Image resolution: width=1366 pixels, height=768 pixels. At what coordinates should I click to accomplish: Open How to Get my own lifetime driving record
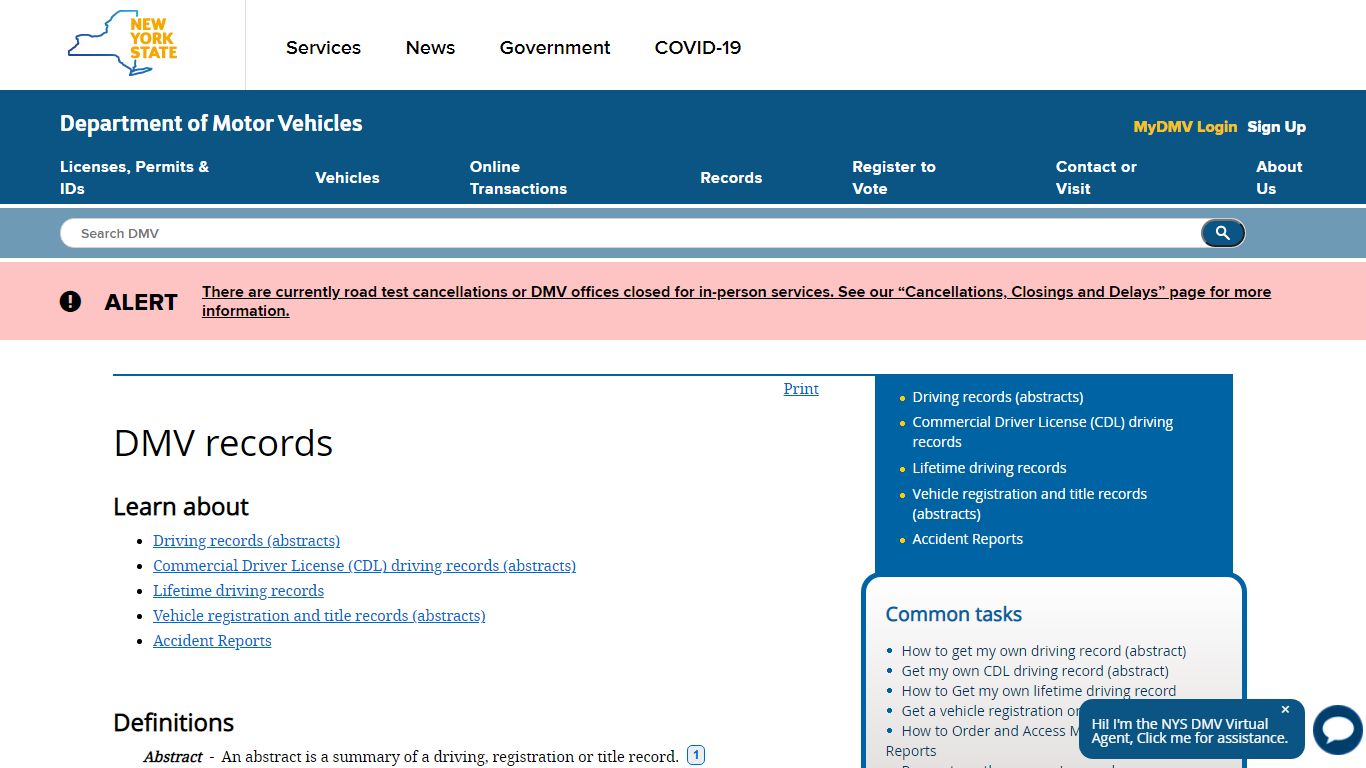tap(1039, 691)
